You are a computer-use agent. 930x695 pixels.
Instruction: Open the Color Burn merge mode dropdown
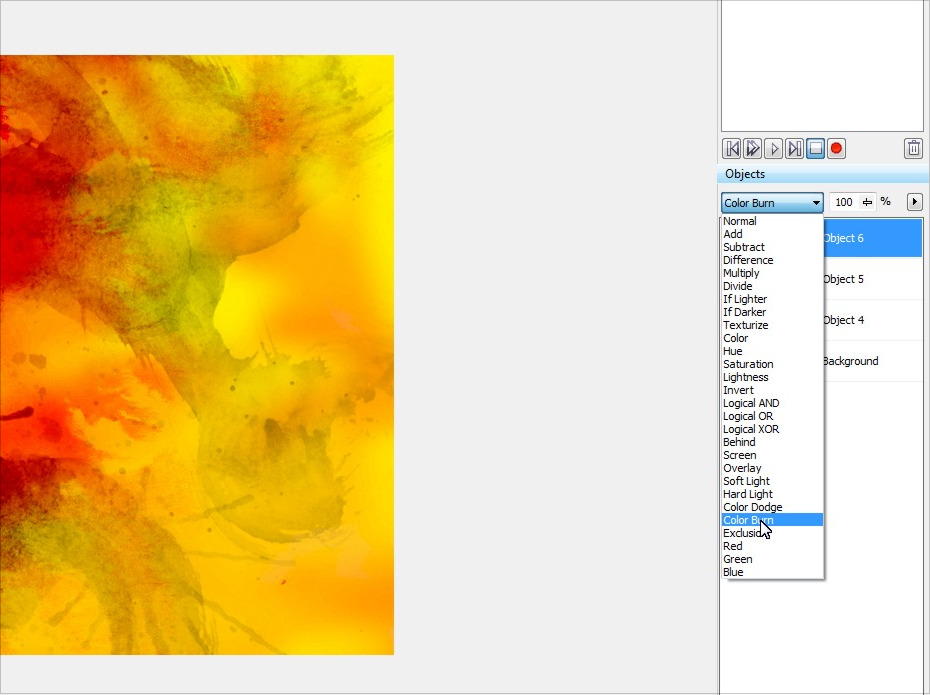click(772, 203)
